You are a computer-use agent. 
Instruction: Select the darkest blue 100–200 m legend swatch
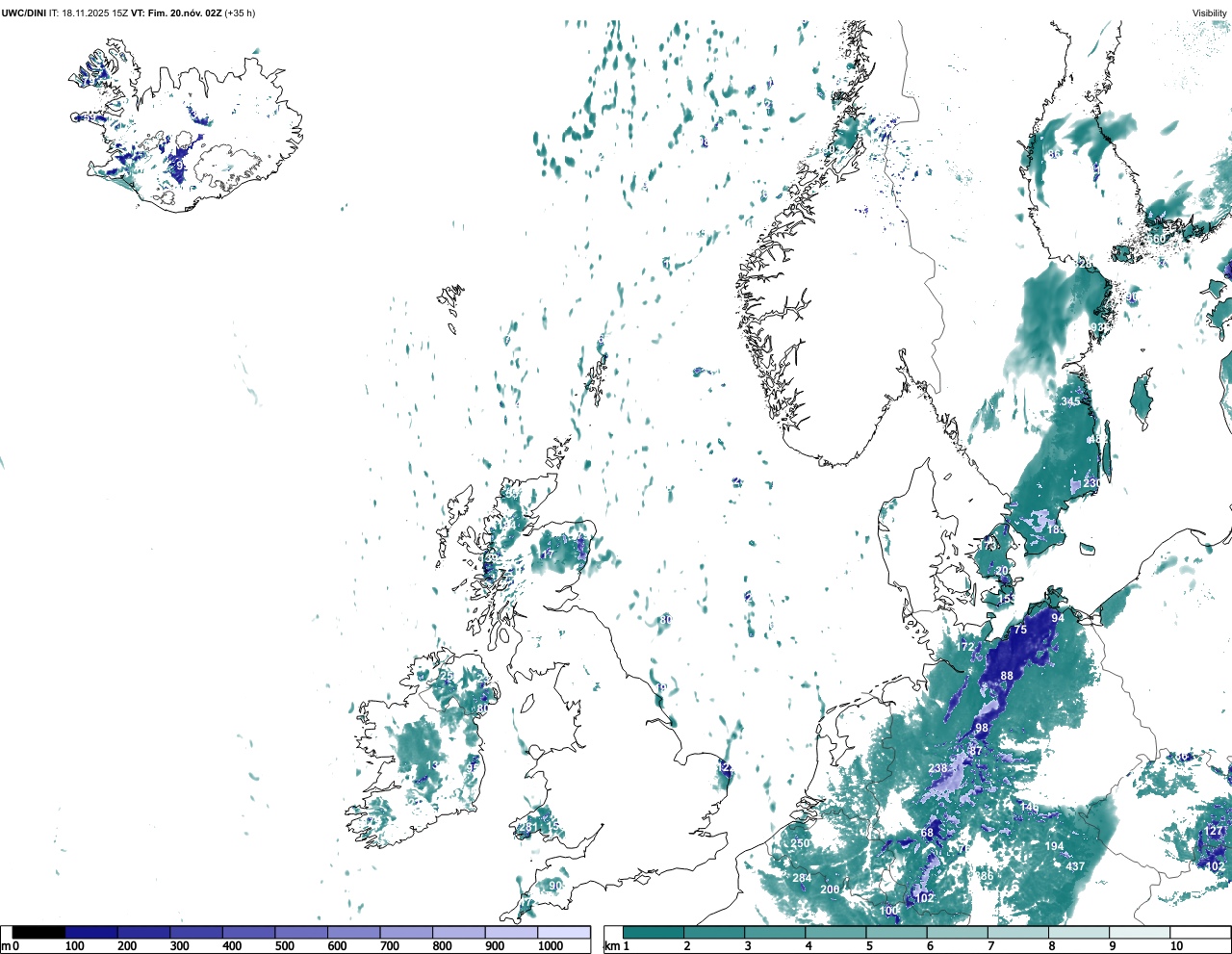[91, 932]
